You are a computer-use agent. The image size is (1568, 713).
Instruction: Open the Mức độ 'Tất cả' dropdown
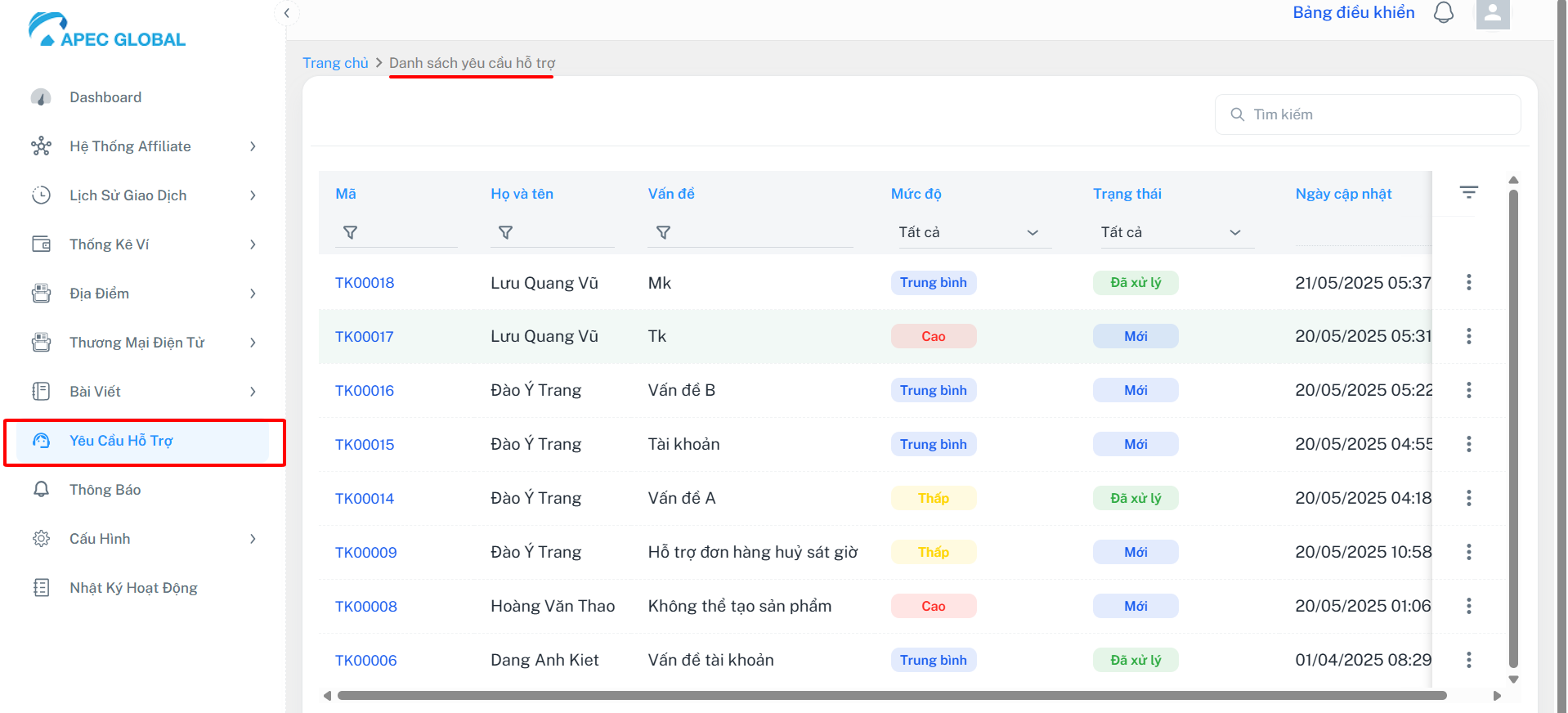coord(970,232)
